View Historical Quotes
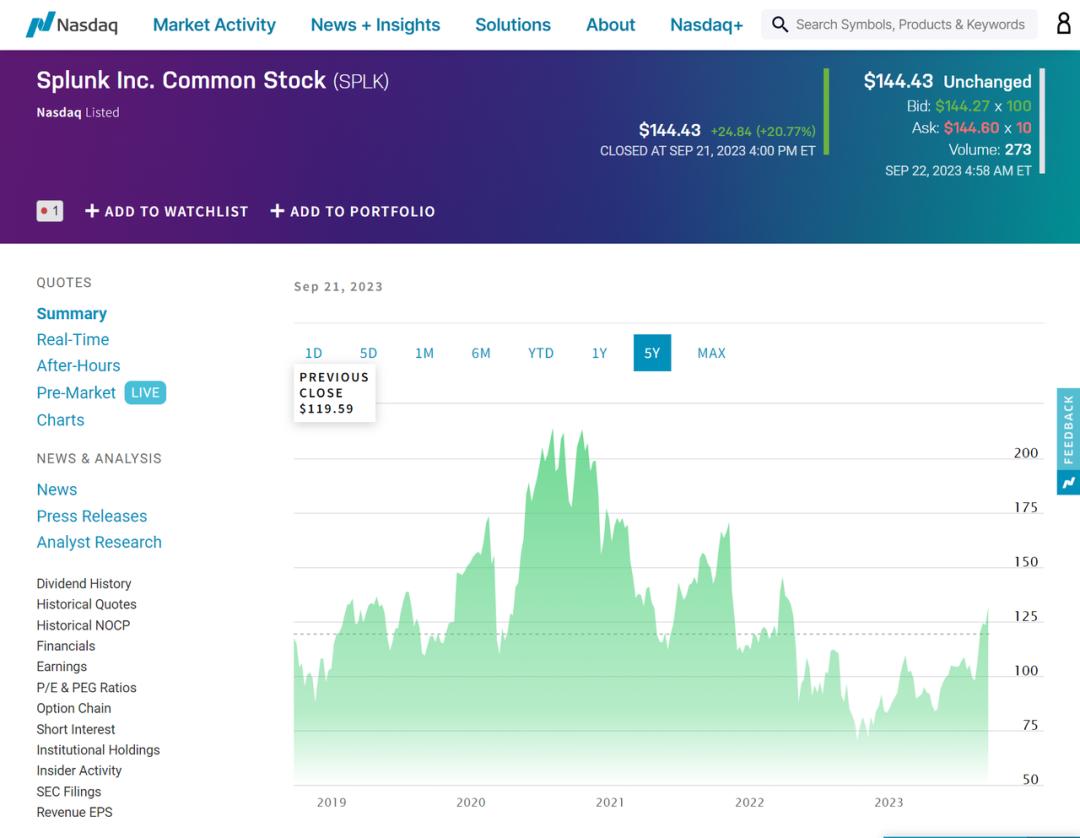1080x838 pixels. pos(87,604)
